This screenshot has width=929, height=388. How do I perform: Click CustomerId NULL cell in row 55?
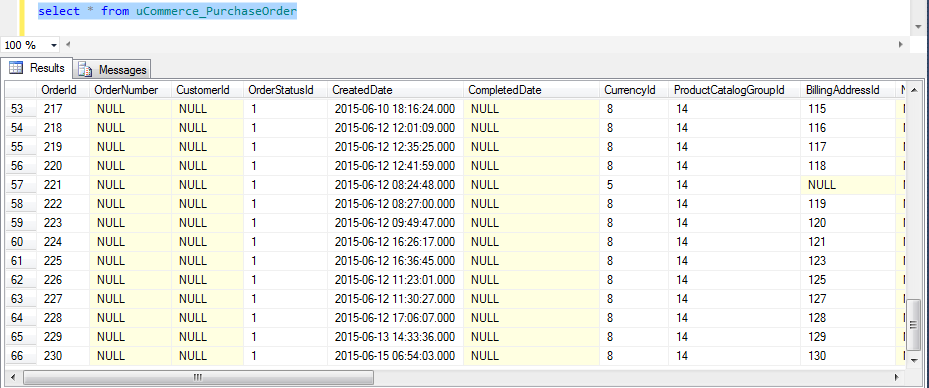(x=207, y=147)
